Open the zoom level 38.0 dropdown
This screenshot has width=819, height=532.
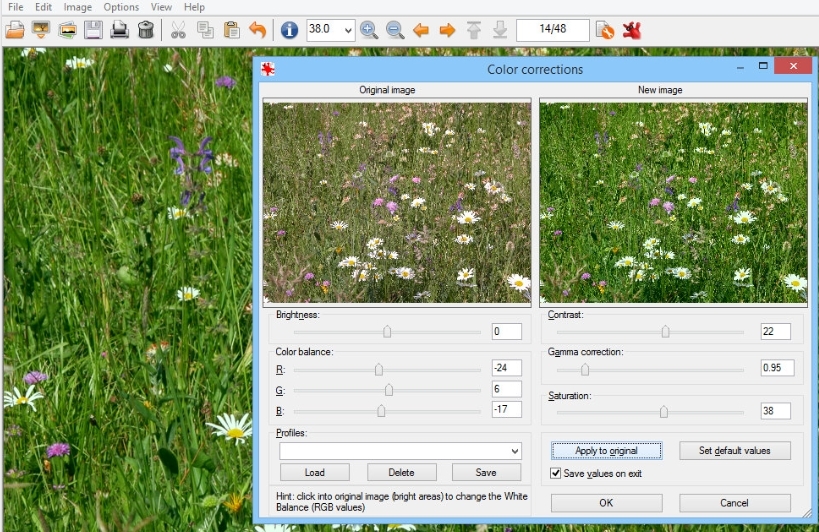[x=348, y=30]
